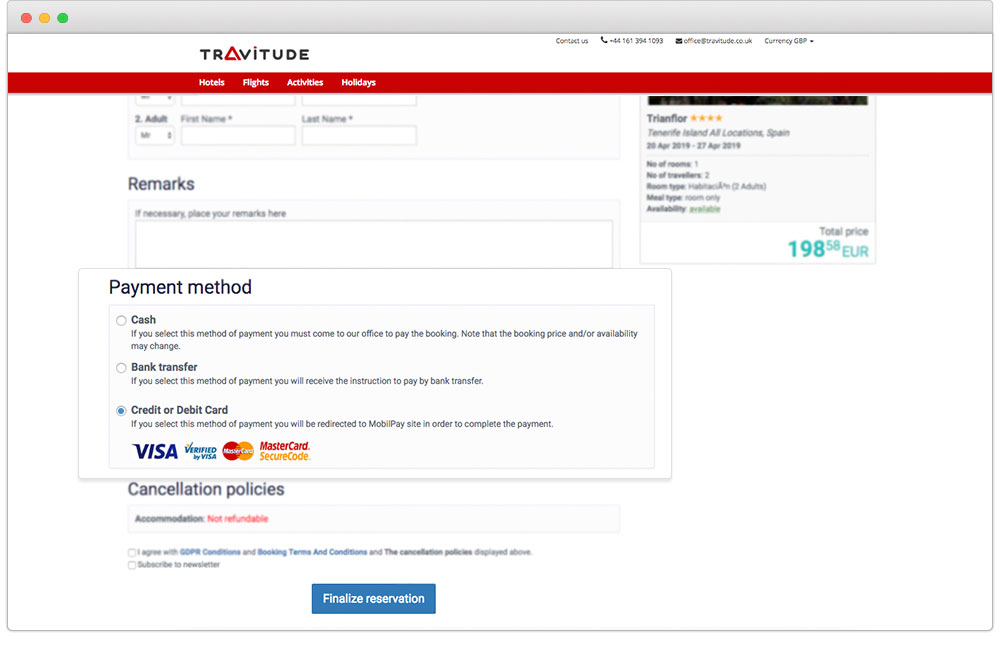
Task: Select Credit or Debit Card option
Action: [x=121, y=411]
